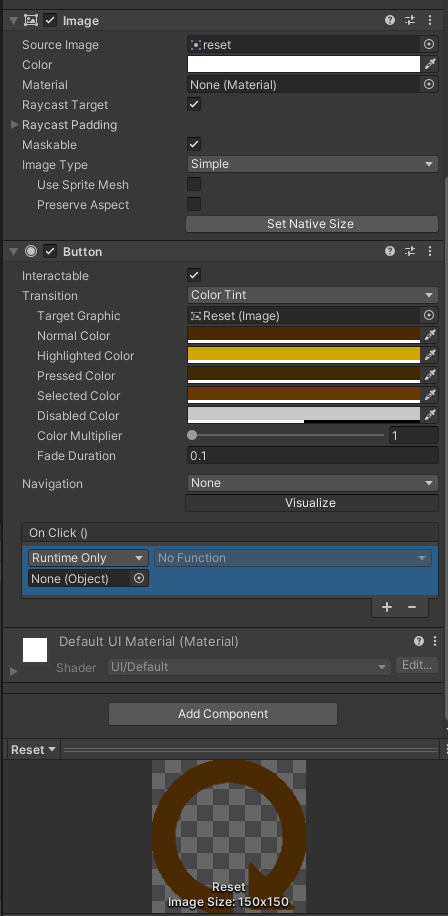Open the Transition dropdown showing Color Tint
The height and width of the screenshot is (916, 448).
312,295
